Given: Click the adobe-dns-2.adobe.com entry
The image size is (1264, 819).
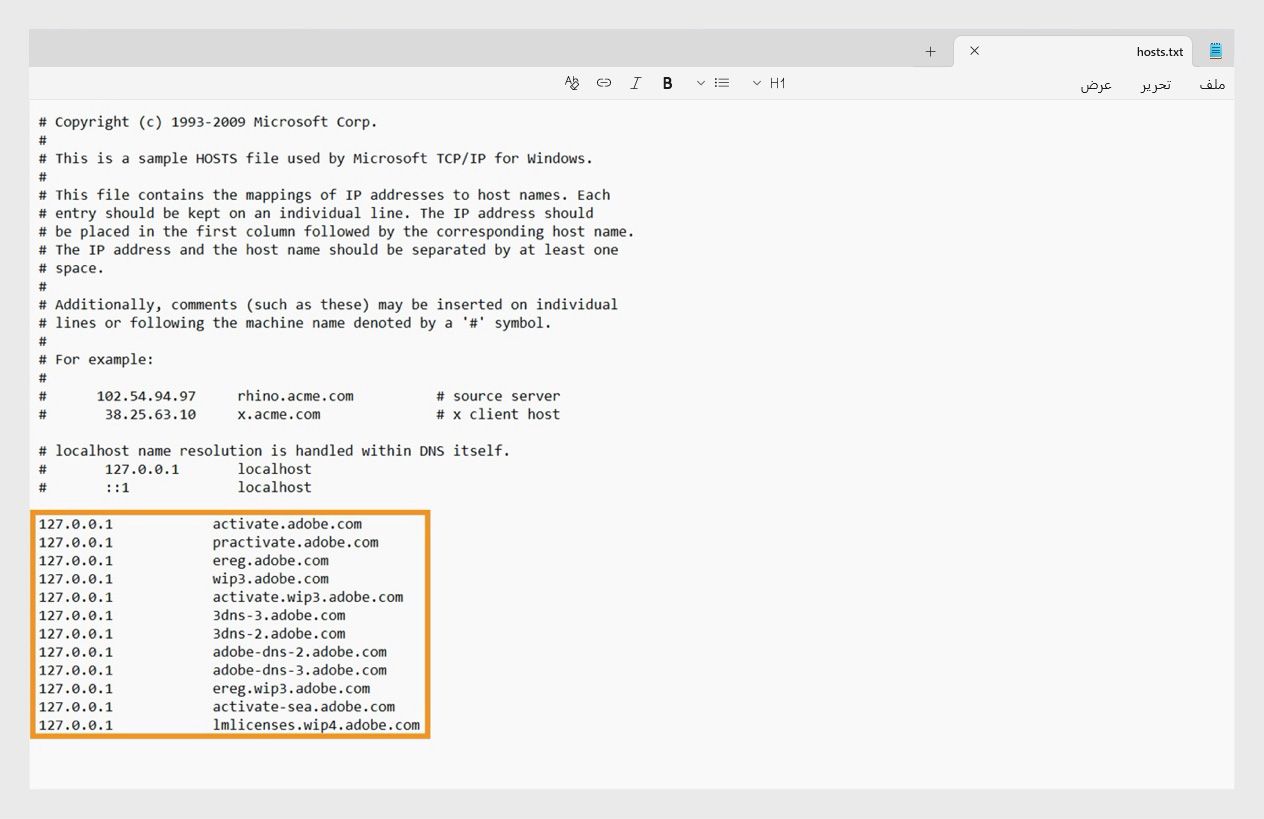Looking at the screenshot, I should (x=299, y=652).
